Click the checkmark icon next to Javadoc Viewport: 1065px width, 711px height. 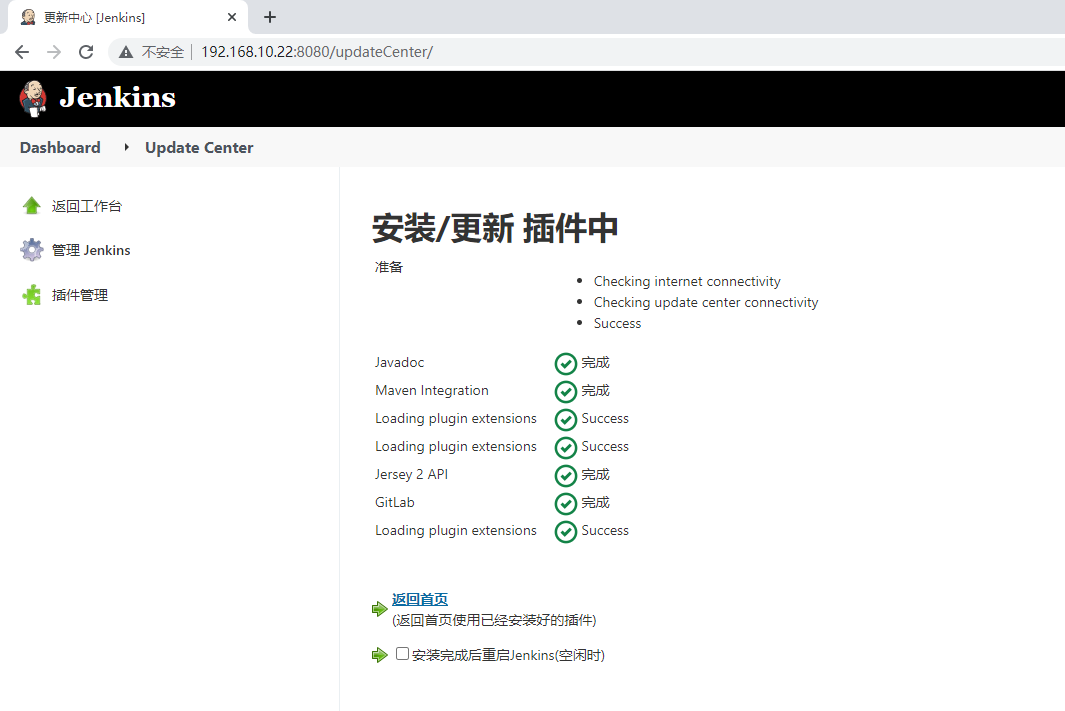click(566, 364)
